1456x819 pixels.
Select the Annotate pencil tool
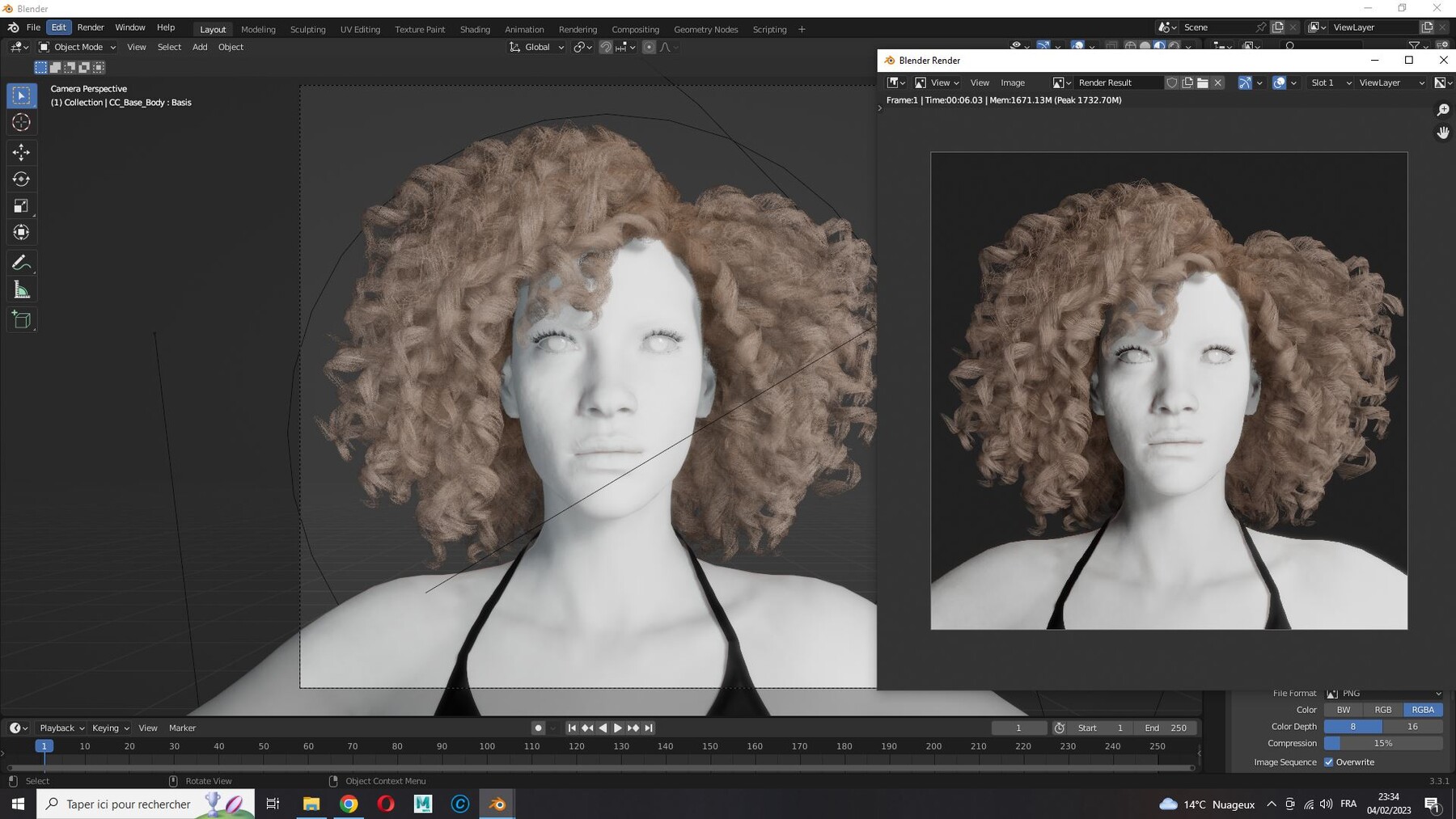click(x=21, y=263)
